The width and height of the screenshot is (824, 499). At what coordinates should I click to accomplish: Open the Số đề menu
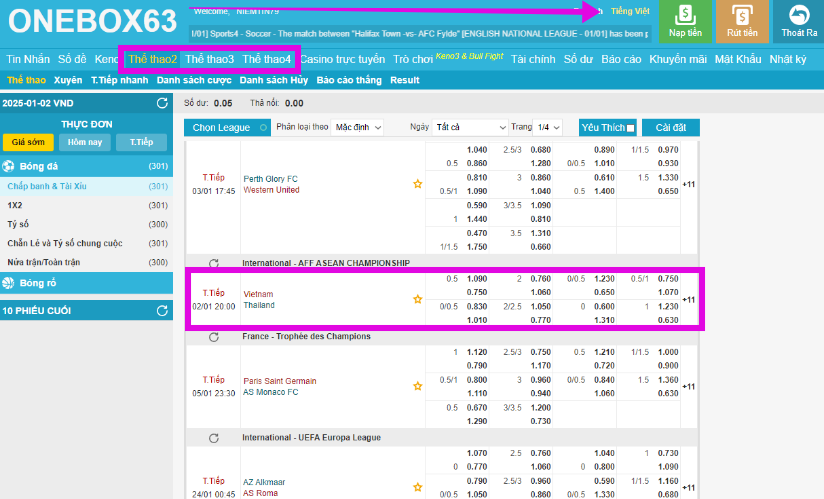tap(72, 59)
